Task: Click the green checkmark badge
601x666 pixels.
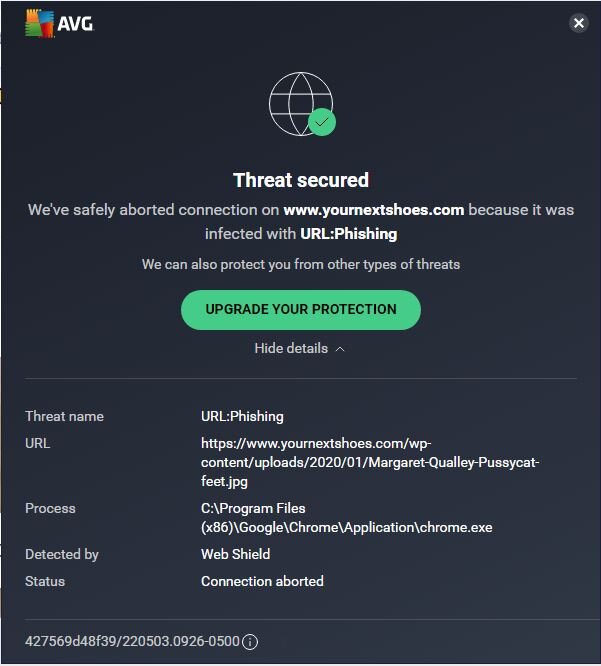Action: click(x=322, y=122)
